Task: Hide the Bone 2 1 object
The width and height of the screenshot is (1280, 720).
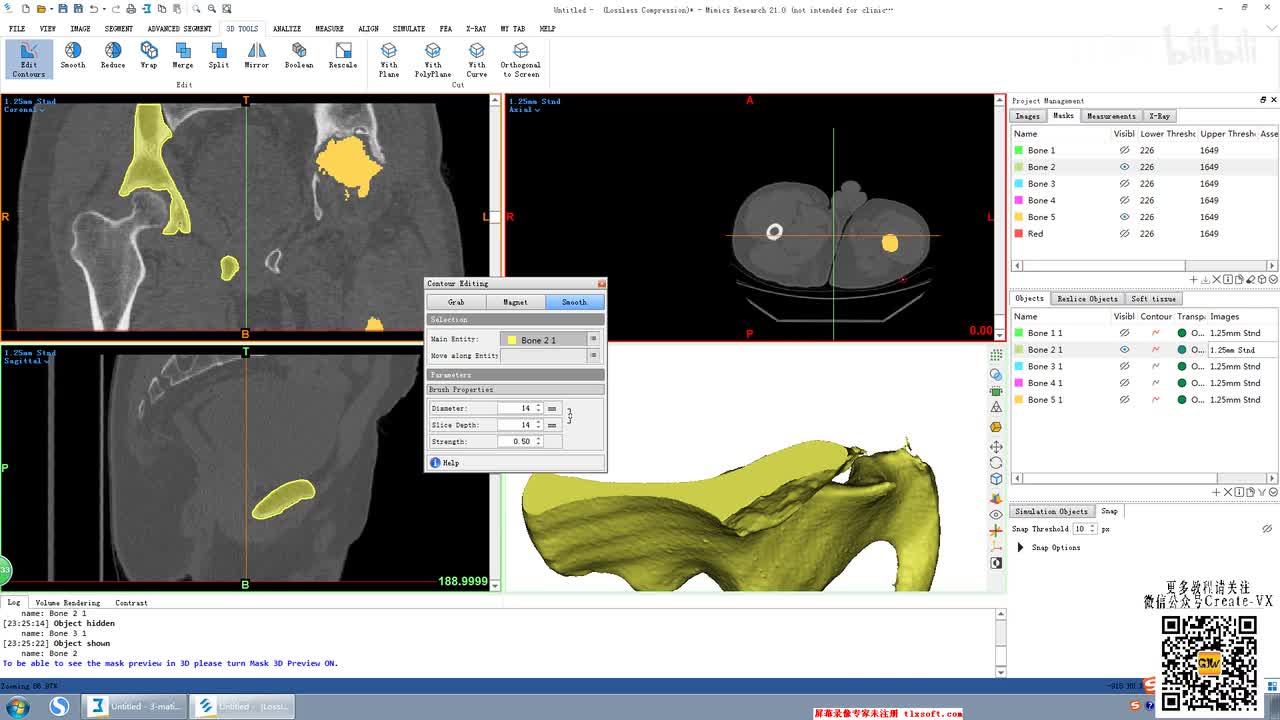Action: (1124, 350)
